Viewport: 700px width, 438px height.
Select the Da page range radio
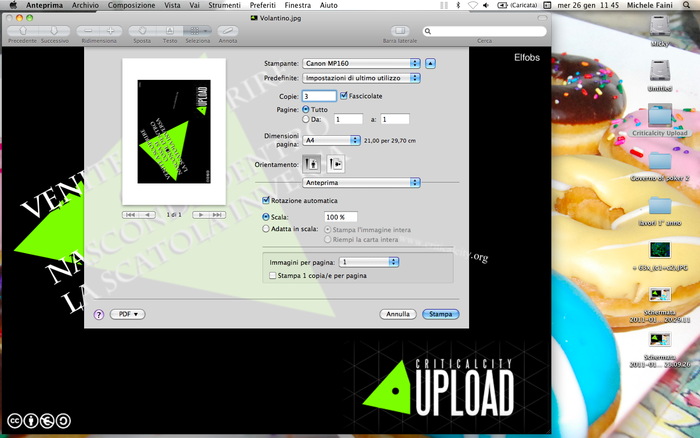coord(306,119)
